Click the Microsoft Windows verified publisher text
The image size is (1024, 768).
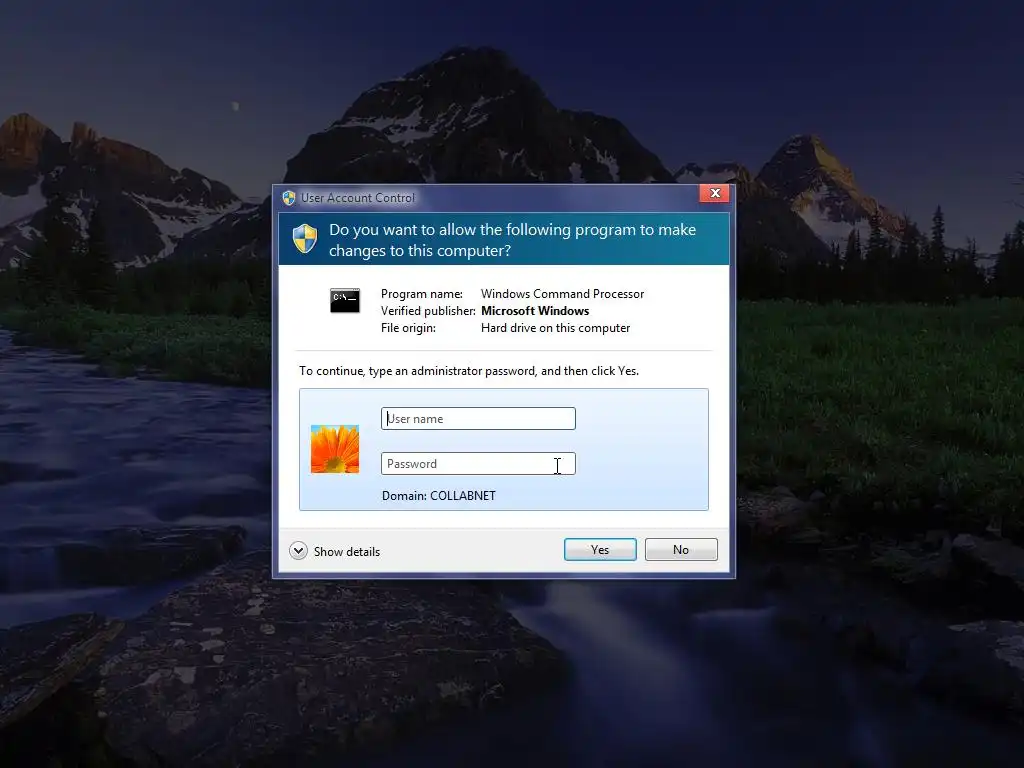pos(535,311)
